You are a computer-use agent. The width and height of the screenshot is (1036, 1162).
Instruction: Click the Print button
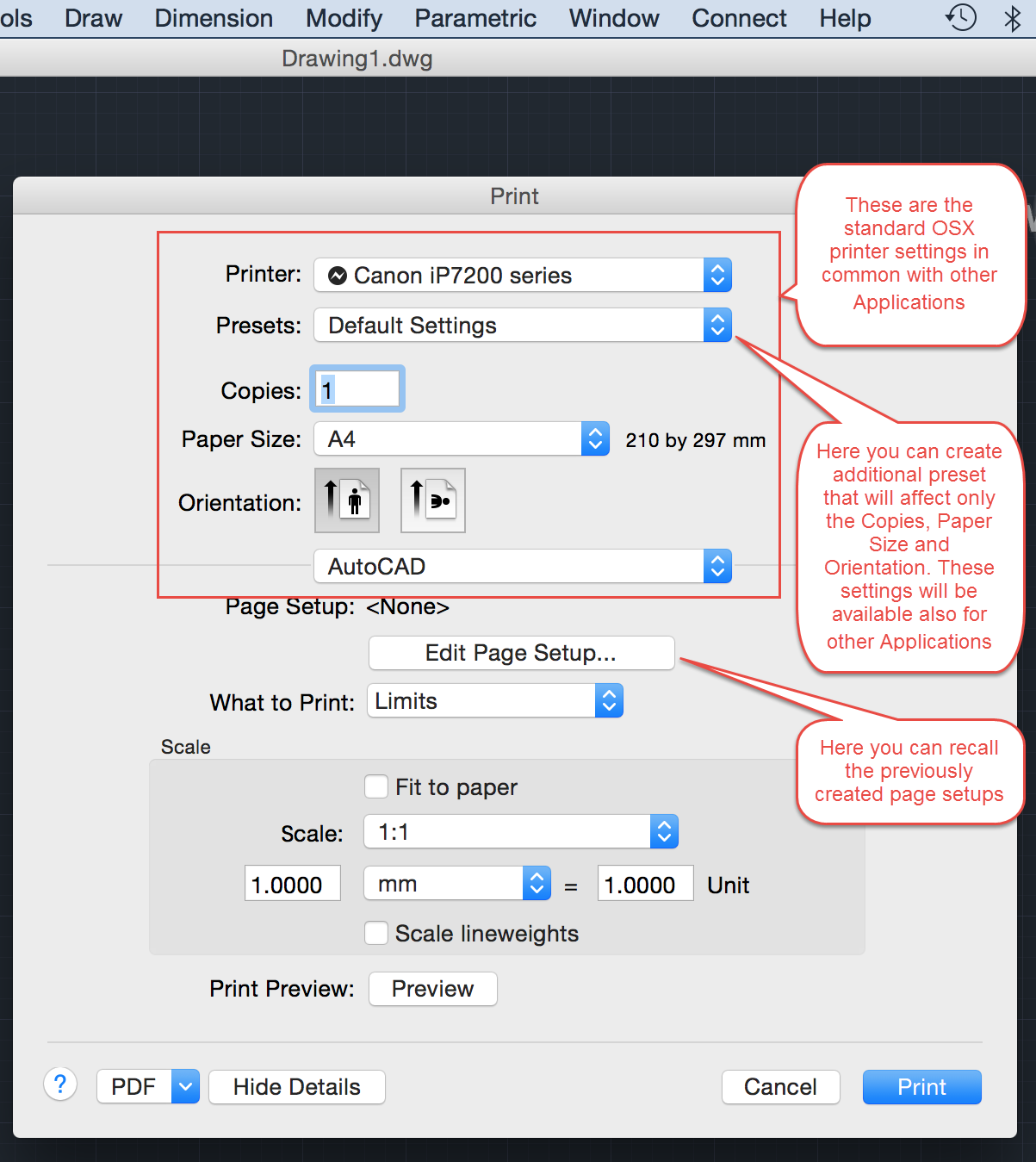click(921, 1086)
